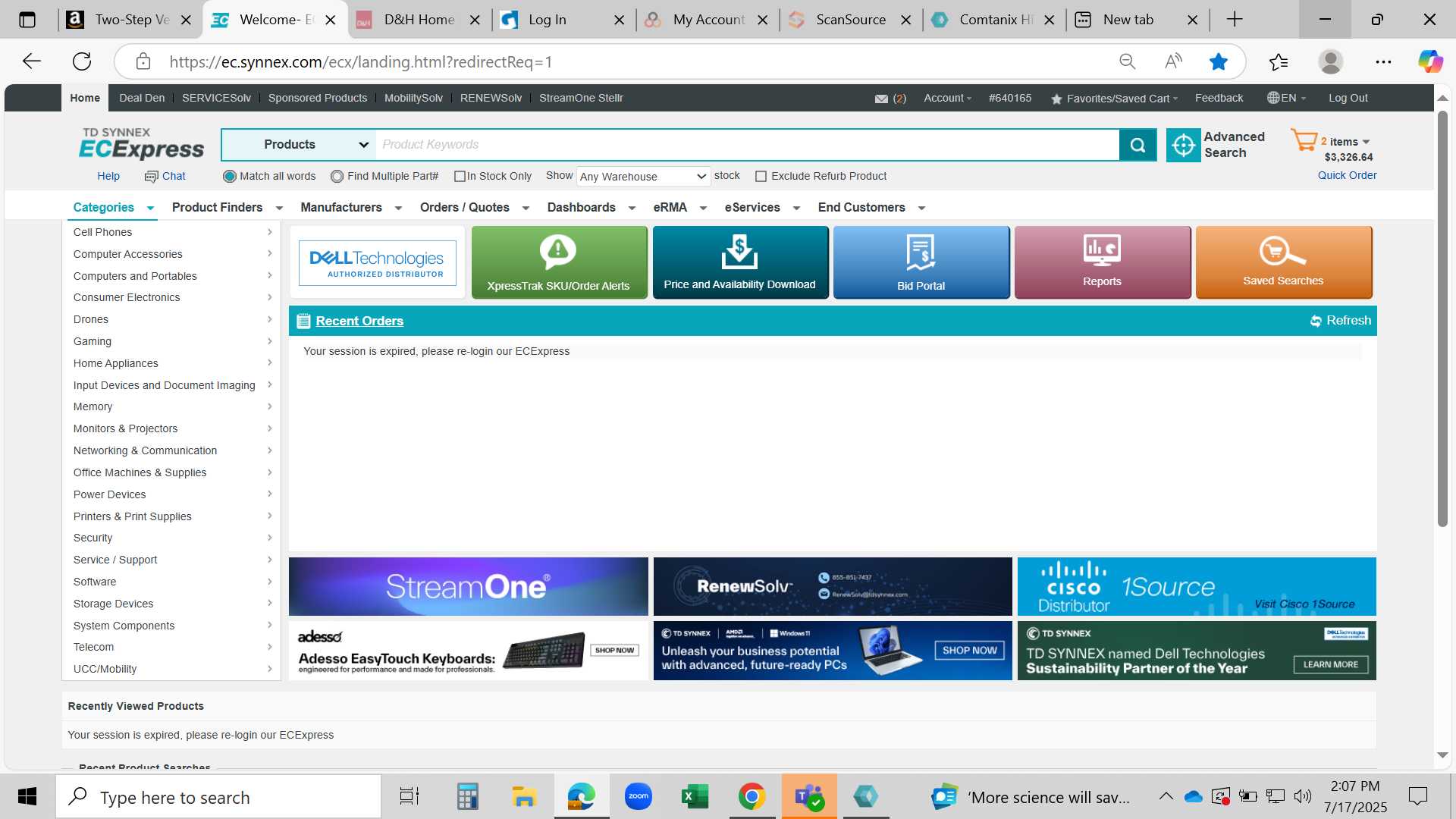Open Excel from the taskbar

tap(695, 796)
